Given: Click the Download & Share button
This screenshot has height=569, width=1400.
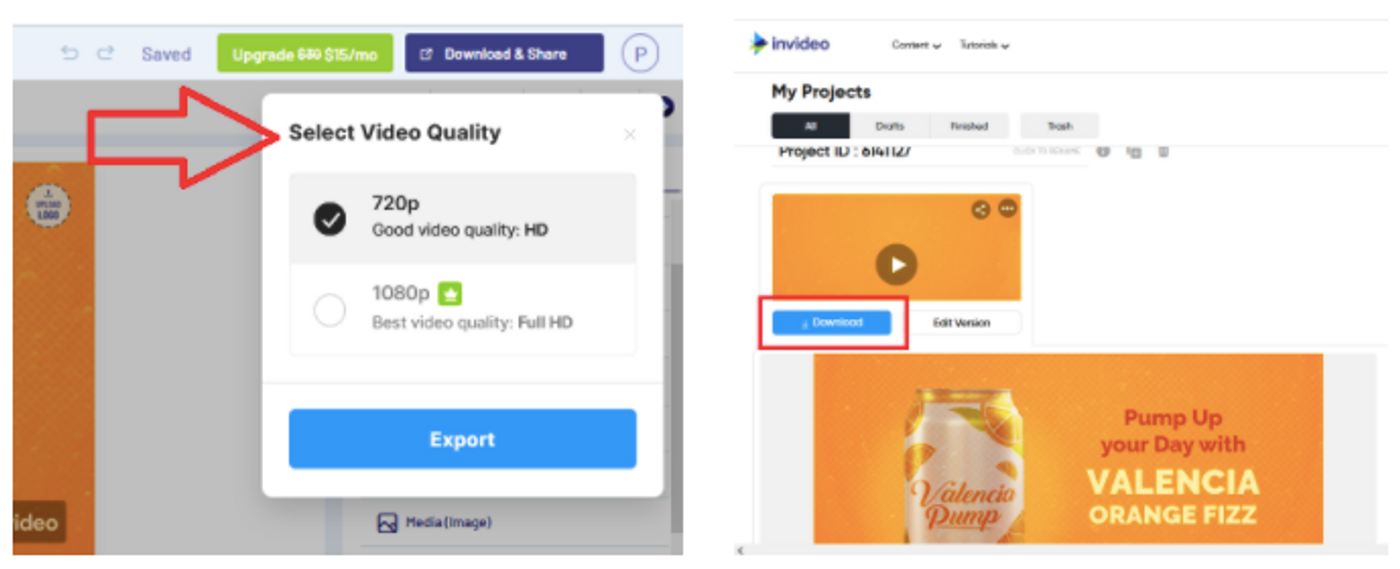Looking at the screenshot, I should coord(504,54).
